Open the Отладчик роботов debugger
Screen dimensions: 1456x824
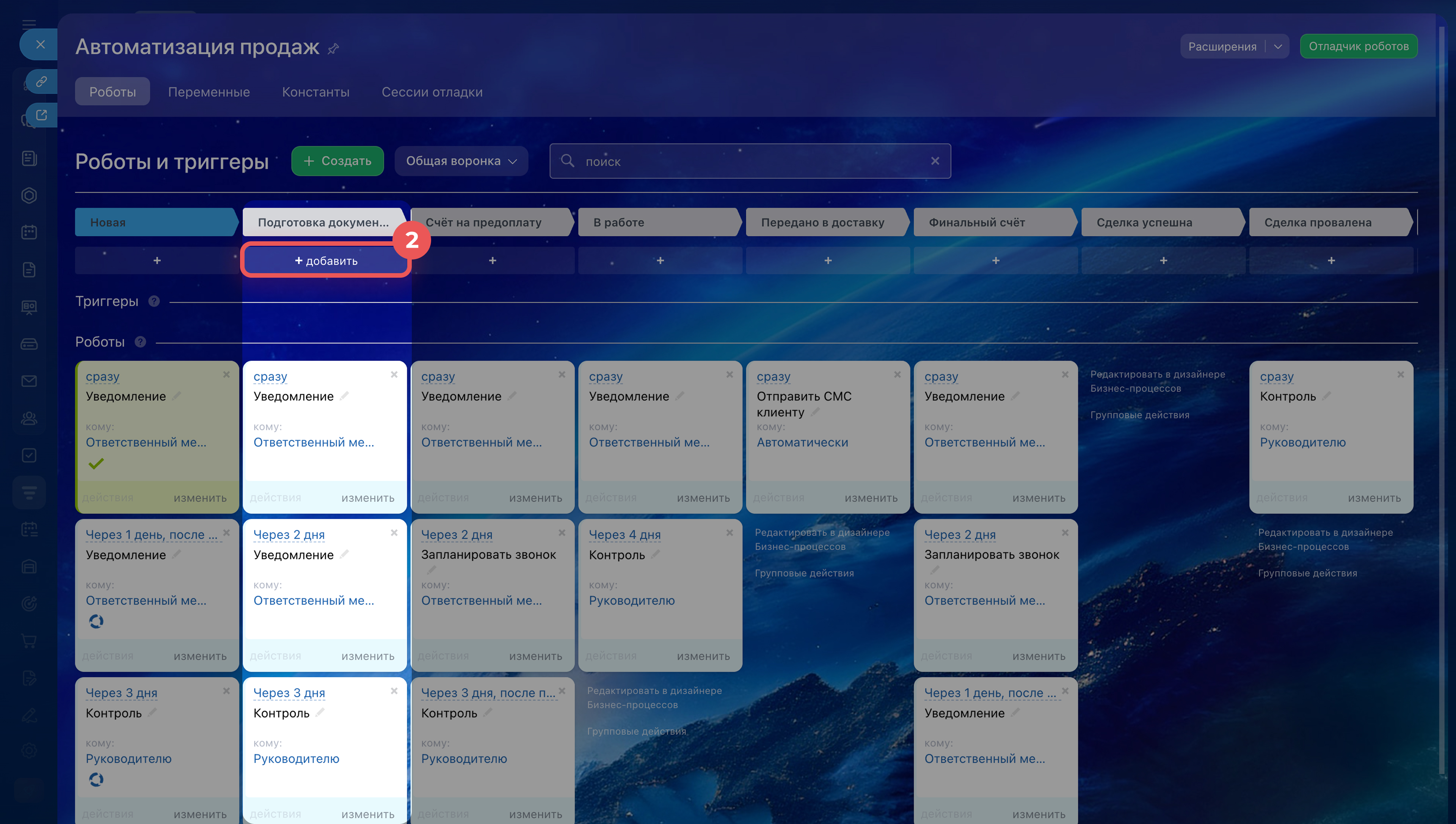coord(1358,46)
